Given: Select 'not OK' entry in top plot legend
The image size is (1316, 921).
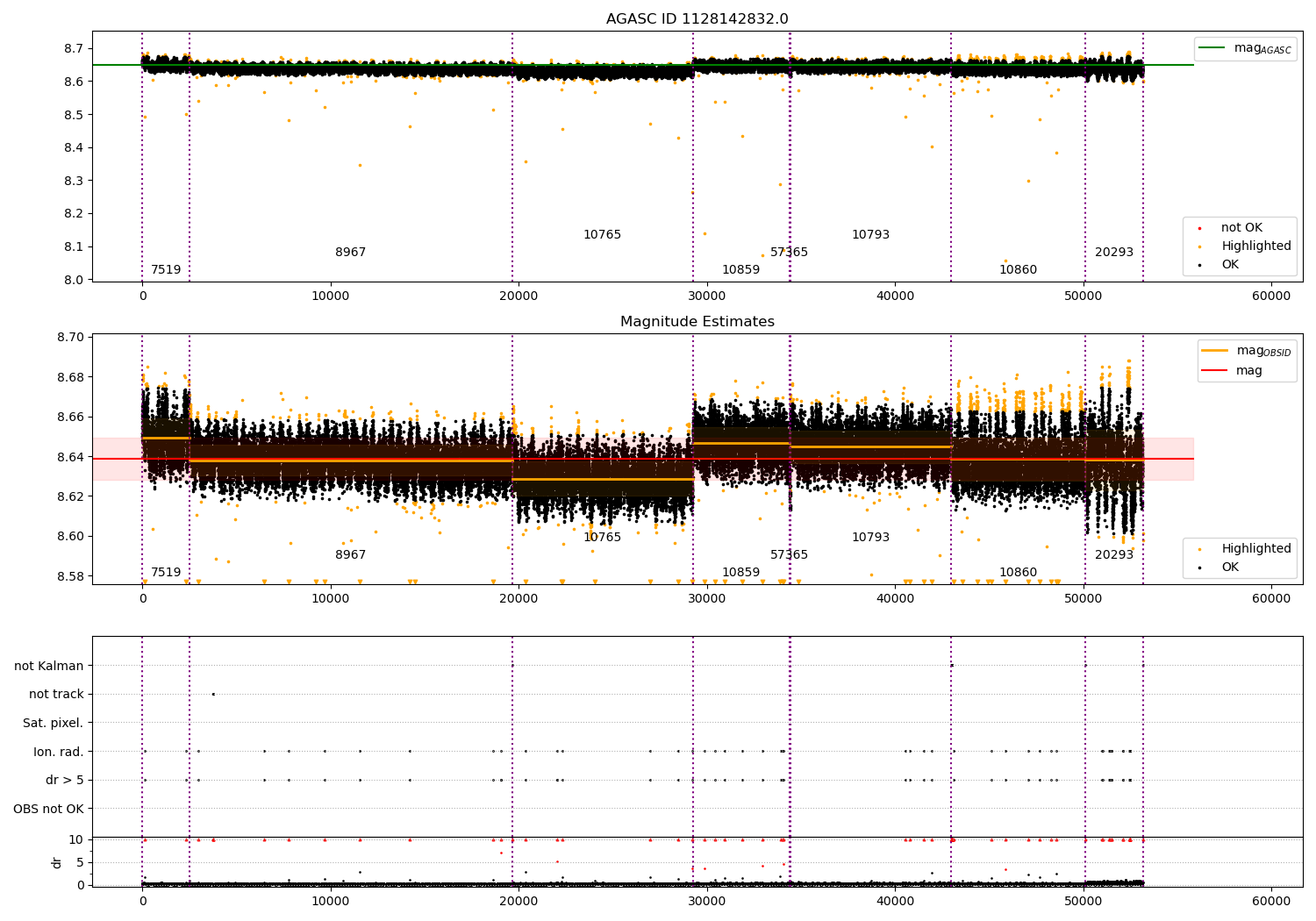Looking at the screenshot, I should tap(1233, 228).
